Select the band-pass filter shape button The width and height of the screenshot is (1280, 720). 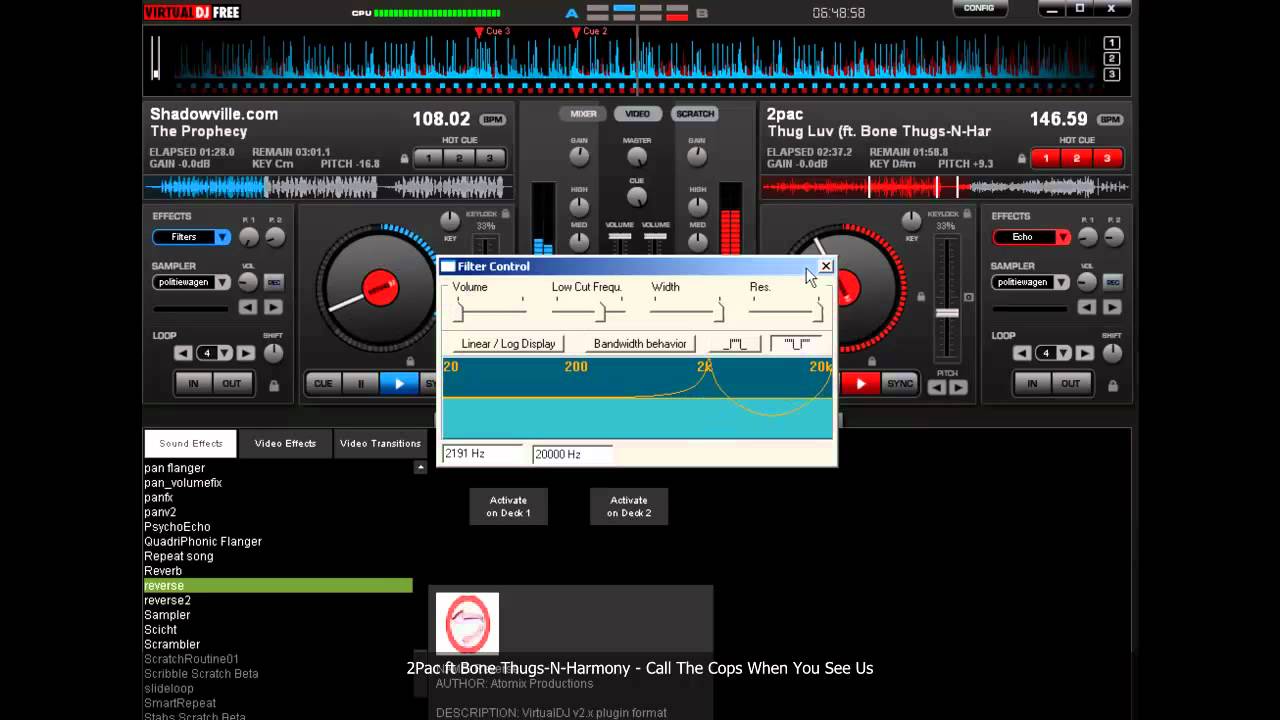[x=735, y=343]
